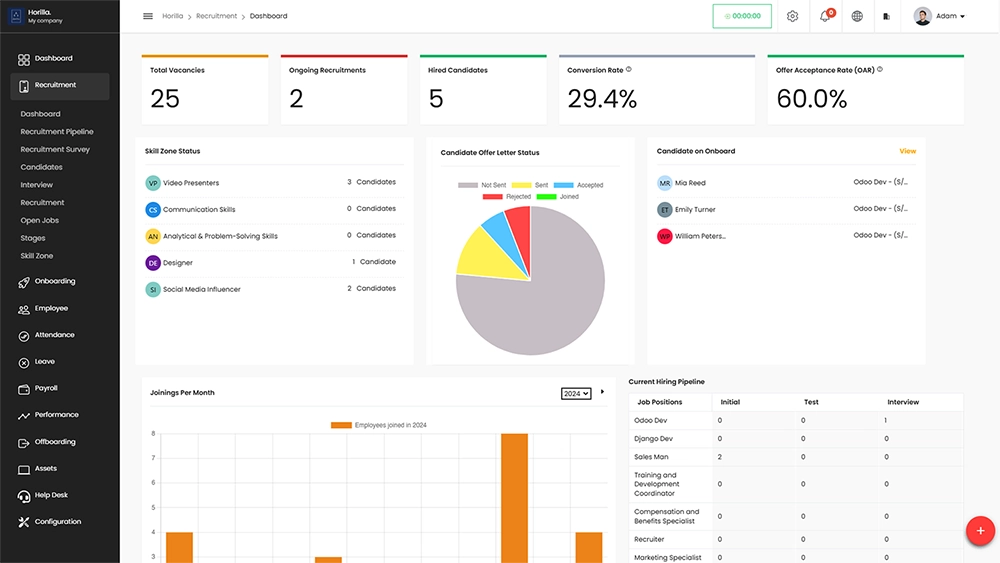The image size is (1000, 563).
Task: Click the Offer Acceptance Rate info icon
Action: [x=880, y=70]
